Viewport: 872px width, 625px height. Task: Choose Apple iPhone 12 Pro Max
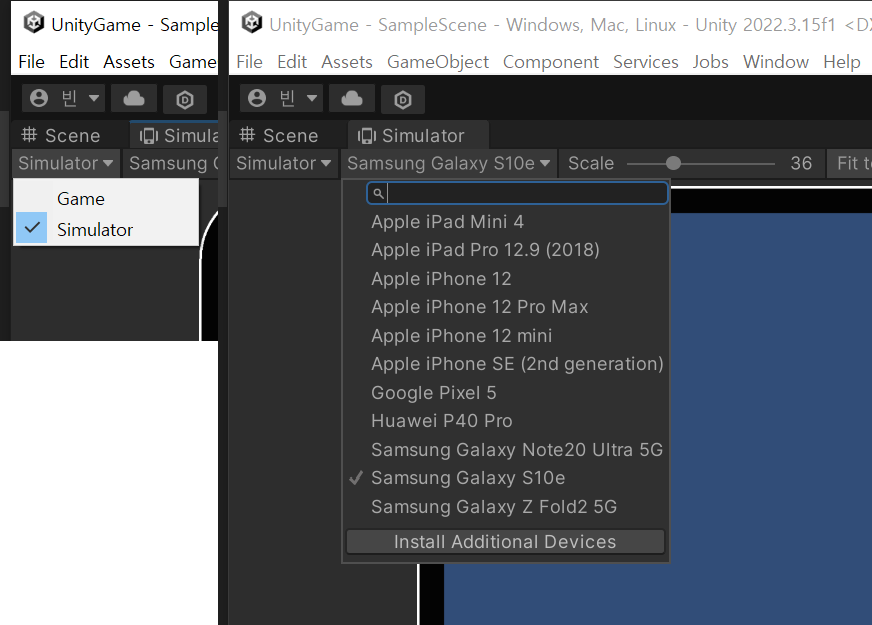tap(506, 307)
